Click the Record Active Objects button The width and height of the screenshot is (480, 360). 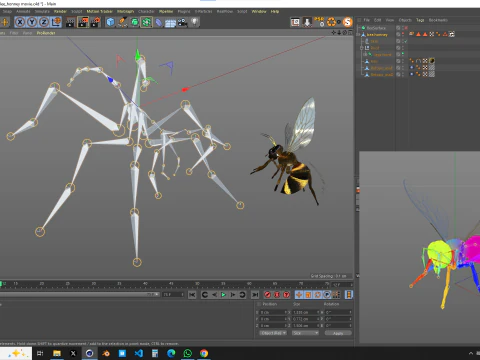[x=267, y=295]
